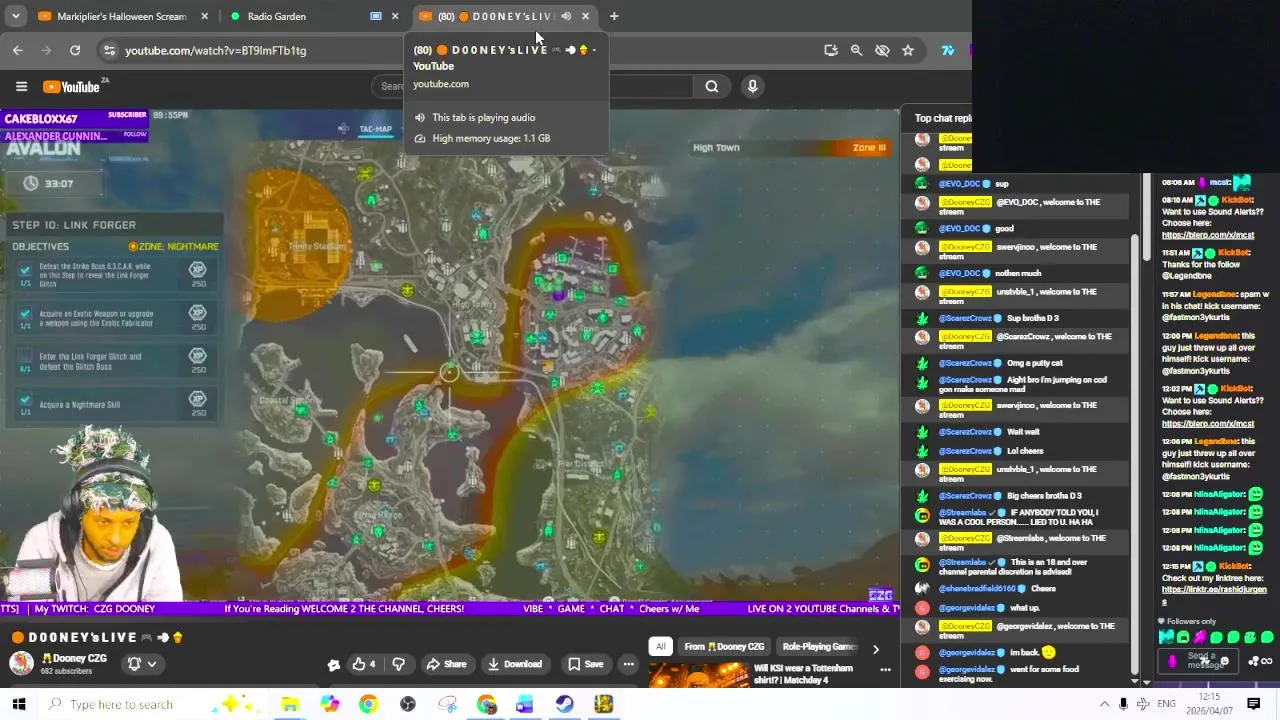The width and height of the screenshot is (1280, 720).
Task: Dislike the video with thumbs down
Action: 398,664
